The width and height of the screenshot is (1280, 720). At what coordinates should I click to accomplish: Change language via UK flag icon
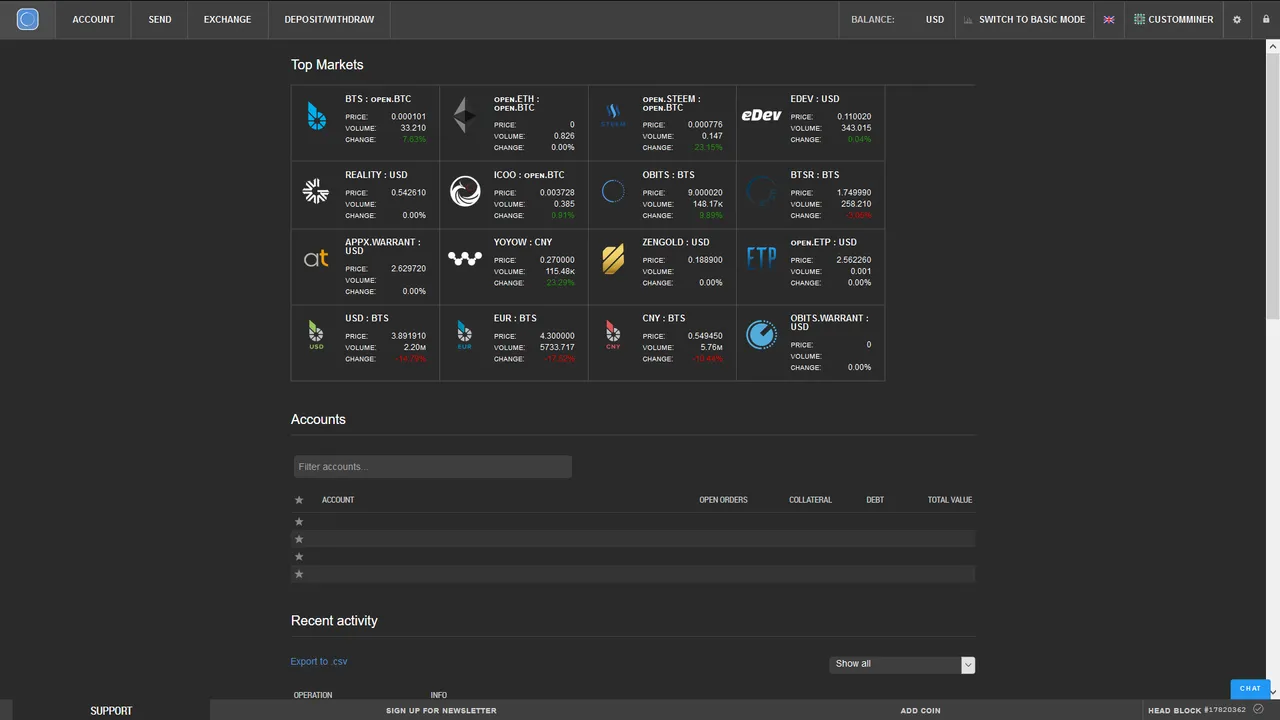point(1109,19)
